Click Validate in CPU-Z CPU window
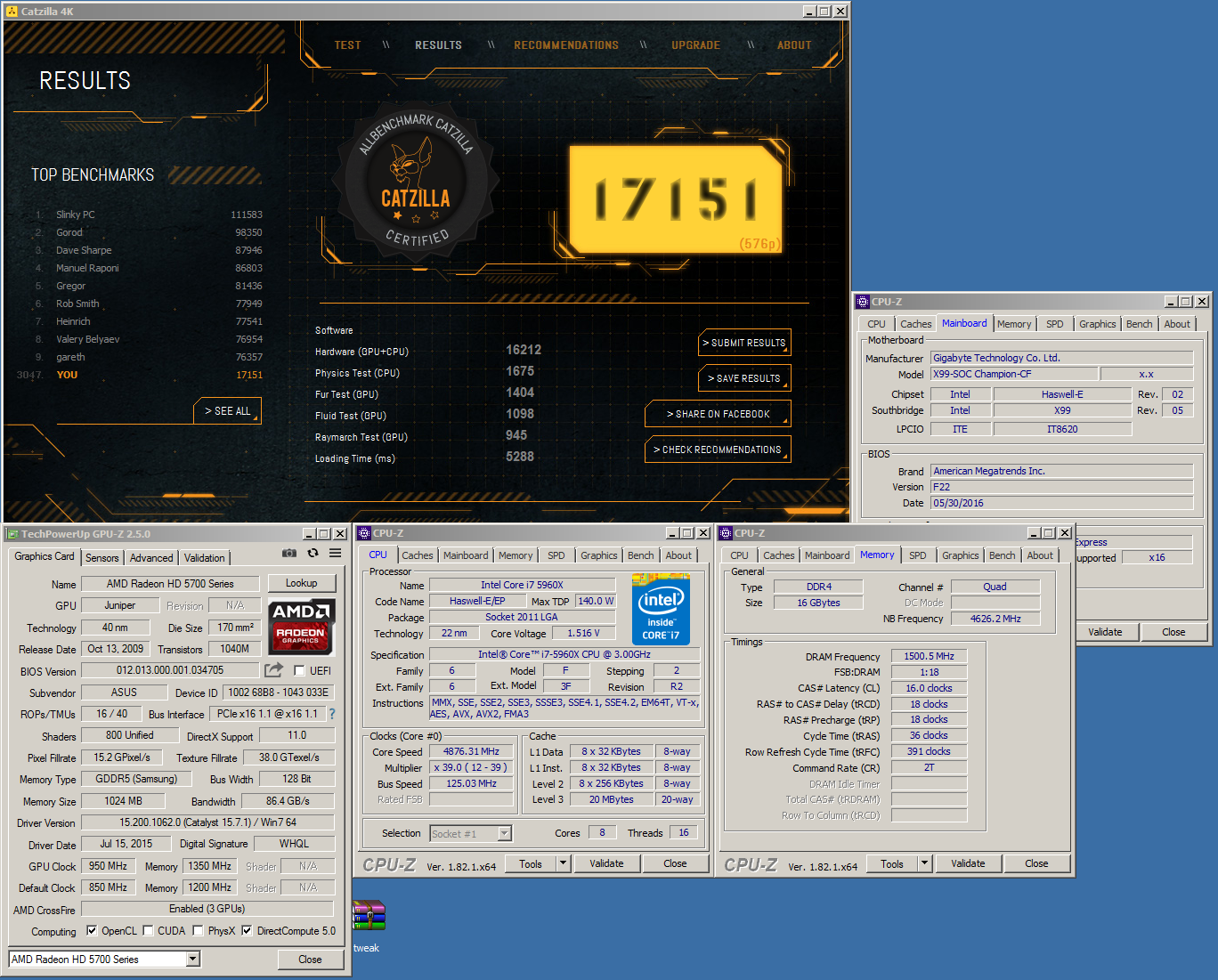Screen dimensions: 1218x980 pos(606,863)
